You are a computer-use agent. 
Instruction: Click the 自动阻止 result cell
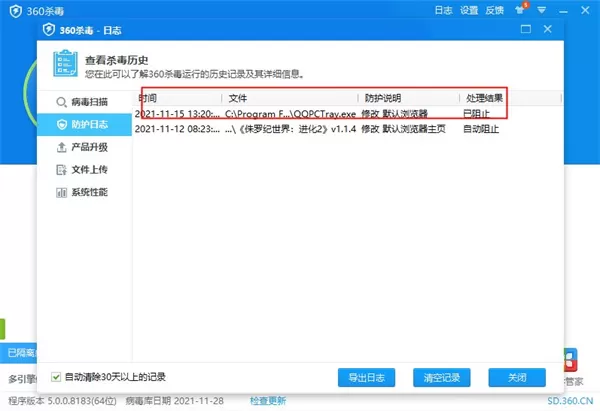481,129
